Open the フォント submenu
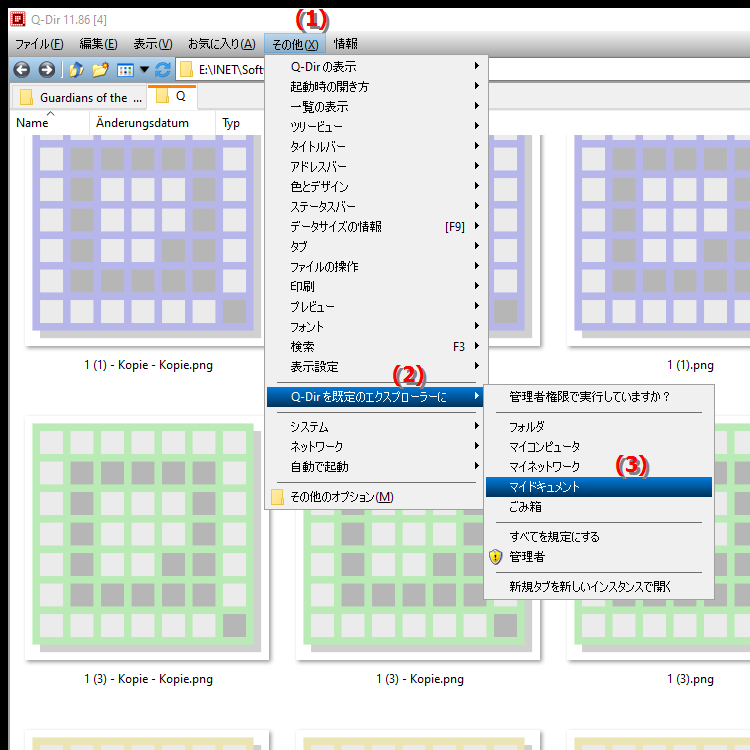 375,326
